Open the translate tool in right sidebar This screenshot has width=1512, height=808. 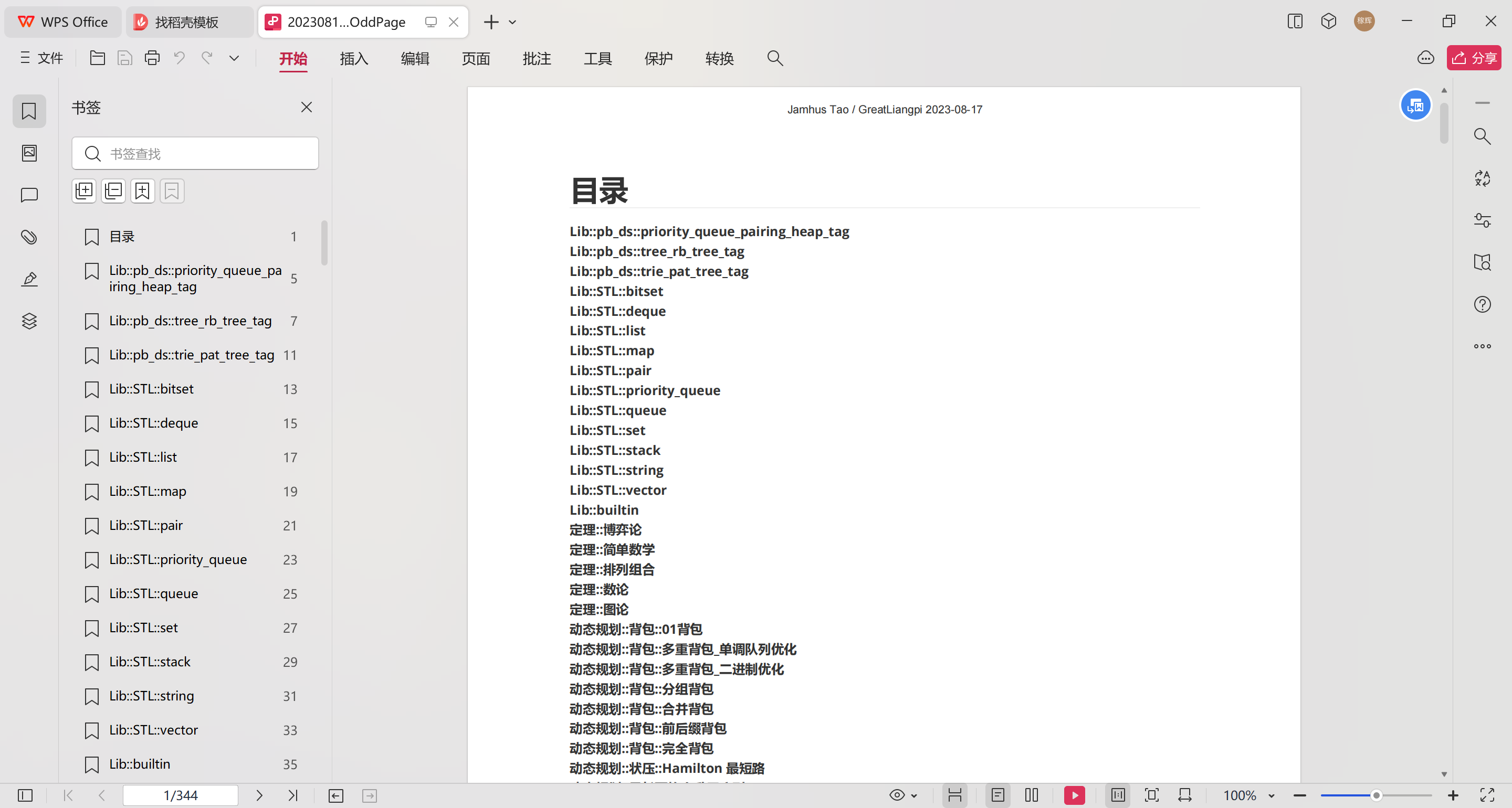1482,178
